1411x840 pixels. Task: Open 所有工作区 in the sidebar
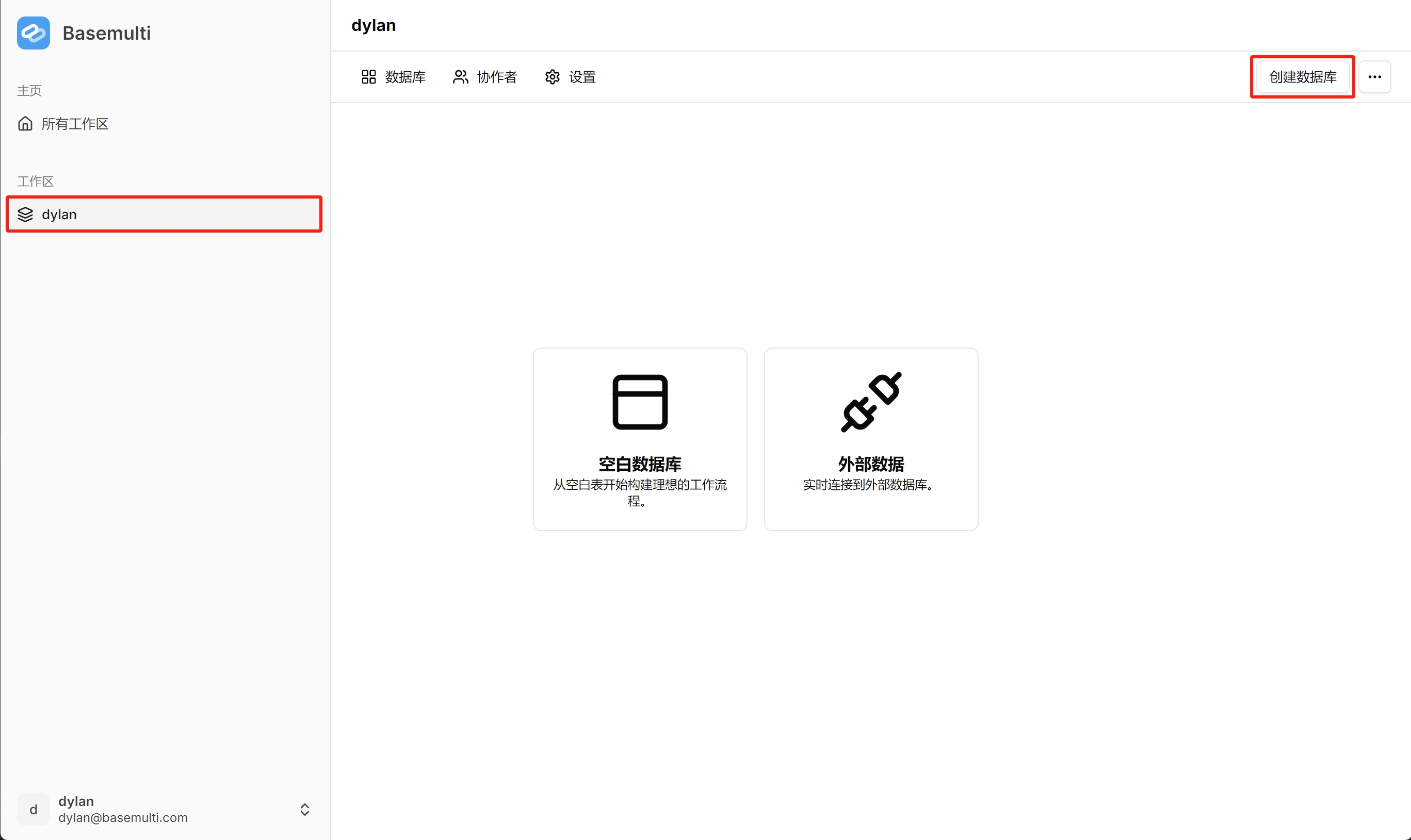coord(164,123)
